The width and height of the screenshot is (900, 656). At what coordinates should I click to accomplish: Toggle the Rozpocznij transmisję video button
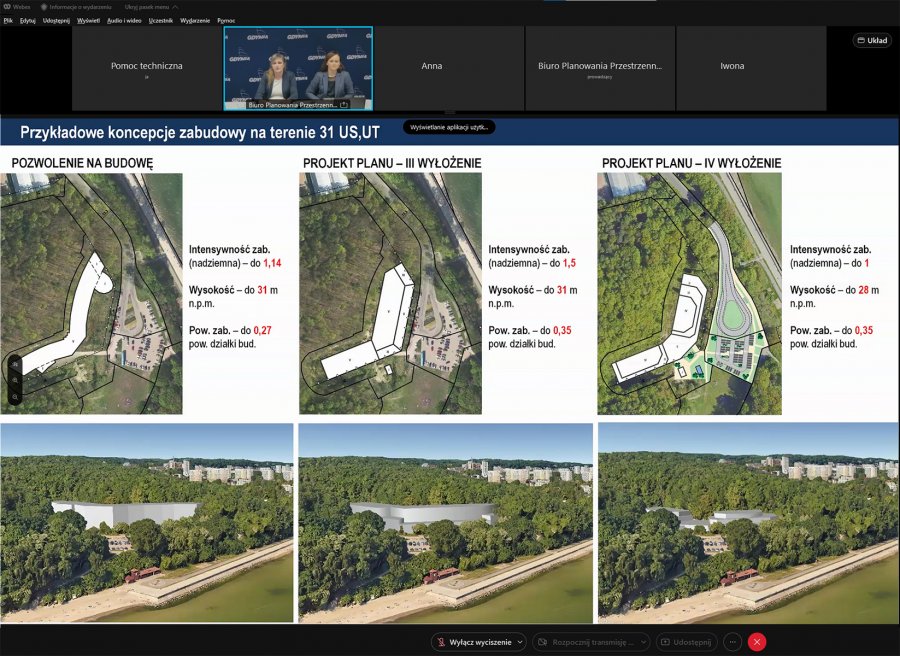coord(584,642)
